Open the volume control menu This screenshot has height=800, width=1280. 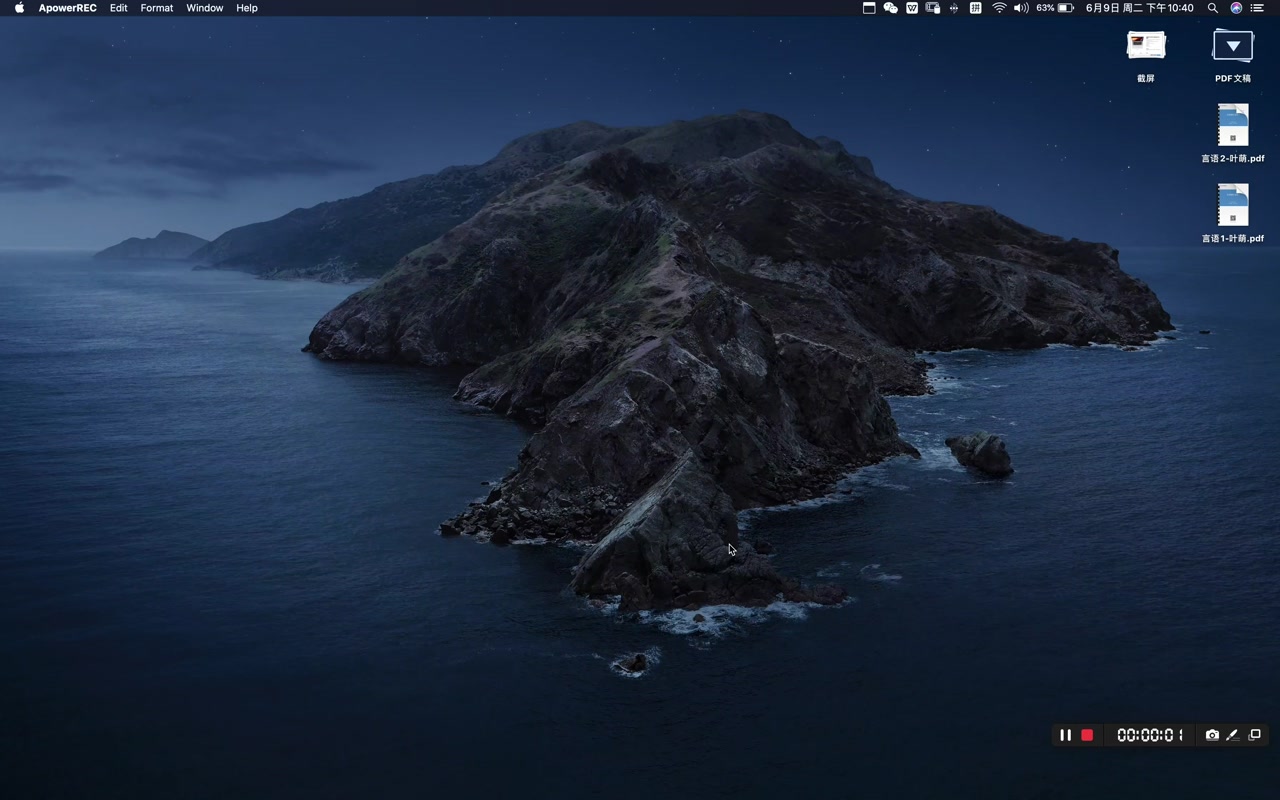pyautogui.click(x=1021, y=8)
